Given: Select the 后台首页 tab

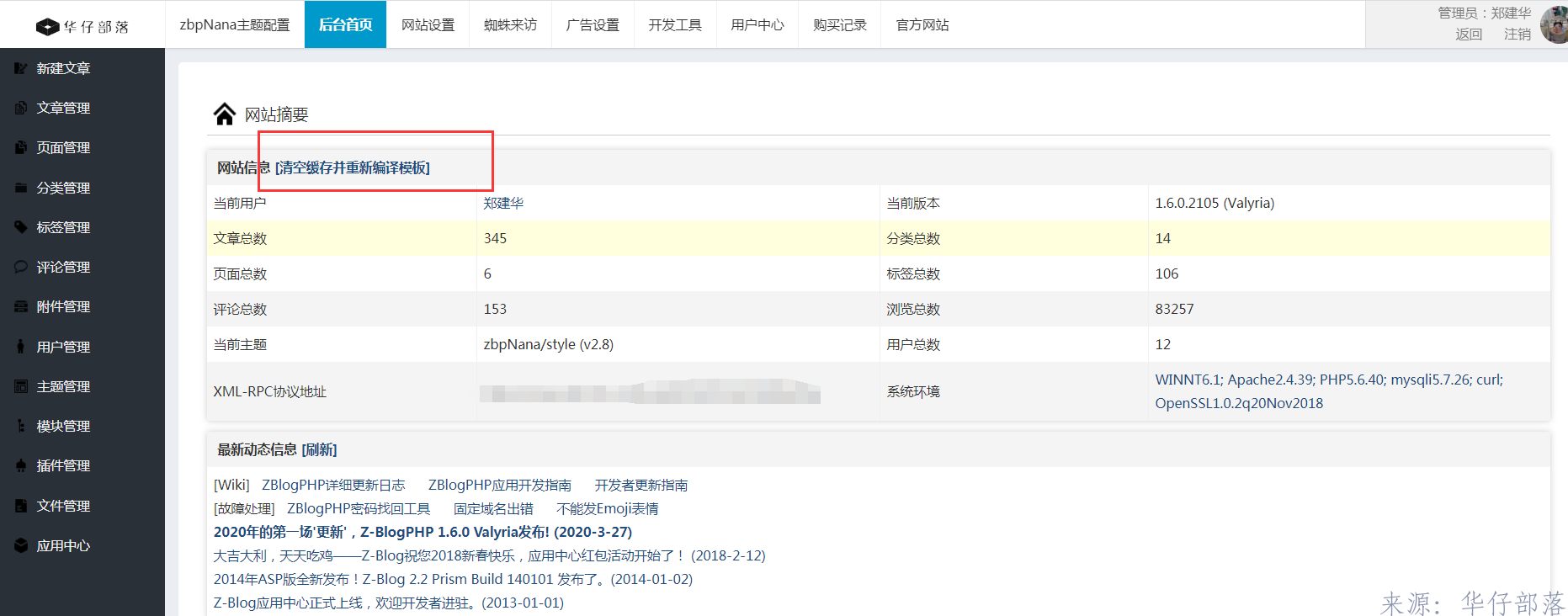Looking at the screenshot, I should tap(345, 24).
